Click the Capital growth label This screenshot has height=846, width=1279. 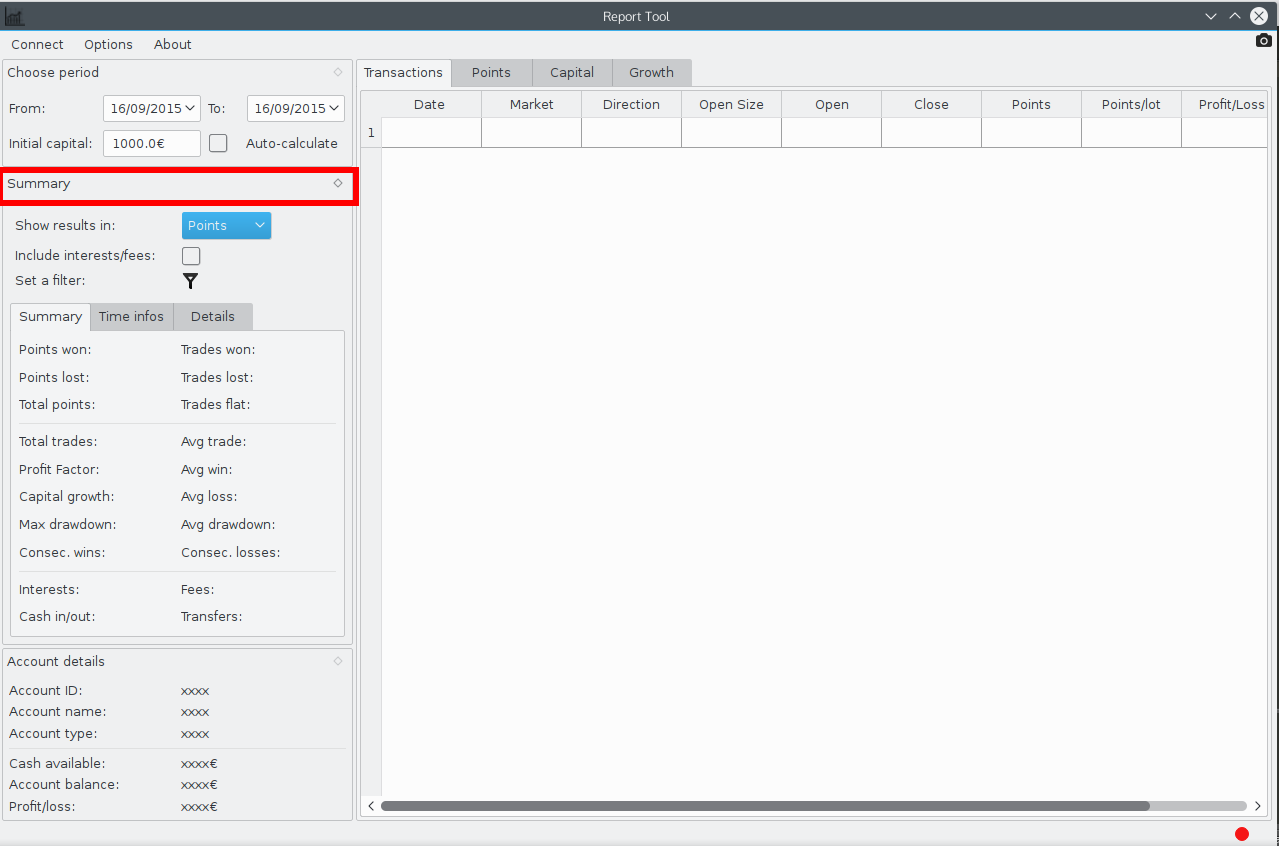click(x=66, y=496)
